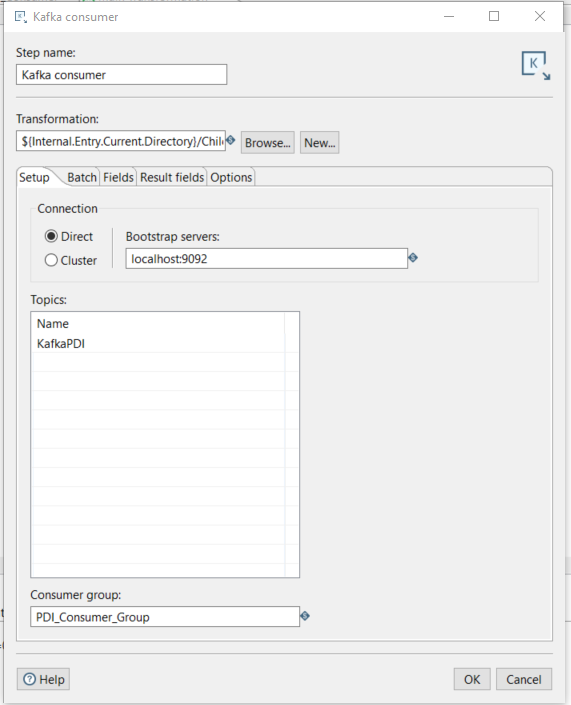
Task: Switch to the Setup tab
Action: (34, 177)
